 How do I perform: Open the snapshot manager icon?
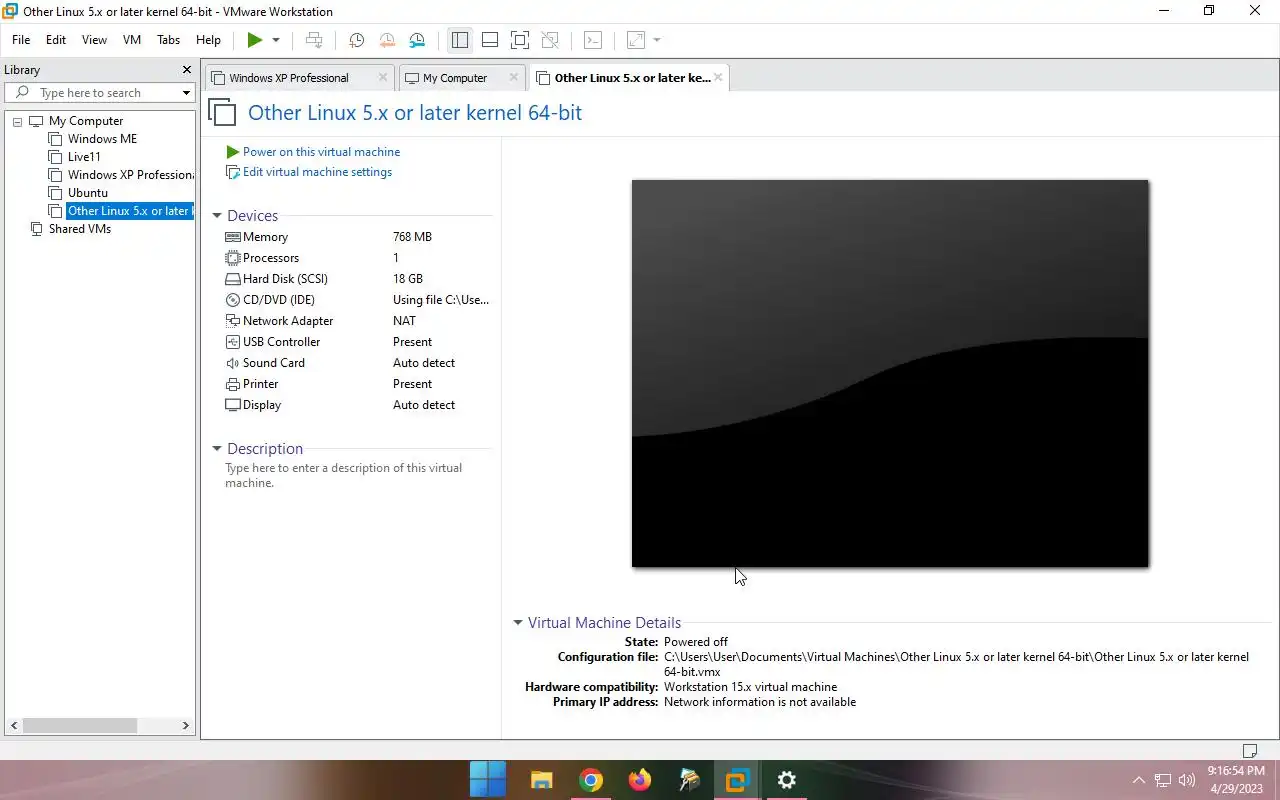417,40
